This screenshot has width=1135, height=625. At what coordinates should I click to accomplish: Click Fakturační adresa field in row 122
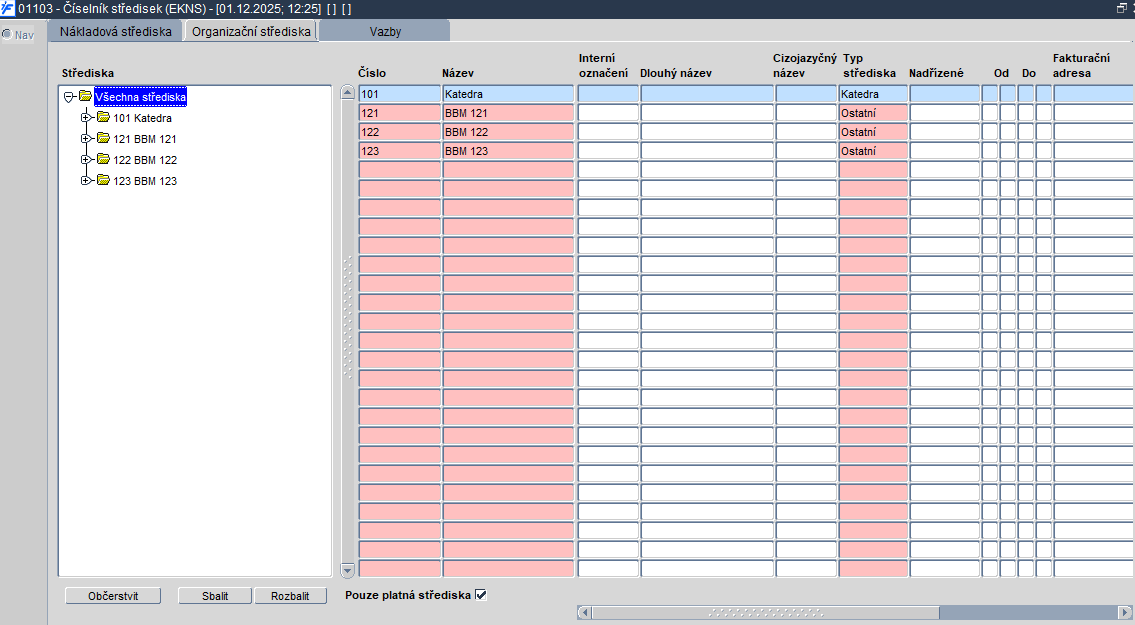click(1094, 131)
